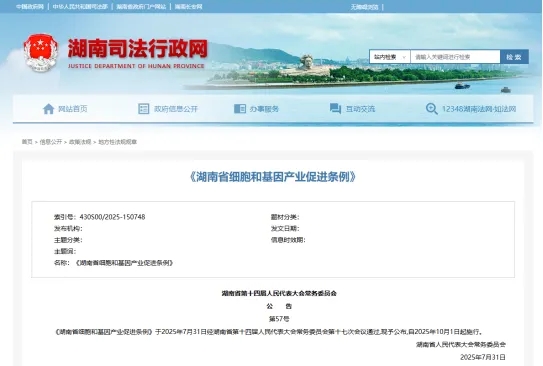Click the 检索 search button
543x366 pixels.
tap(514, 57)
